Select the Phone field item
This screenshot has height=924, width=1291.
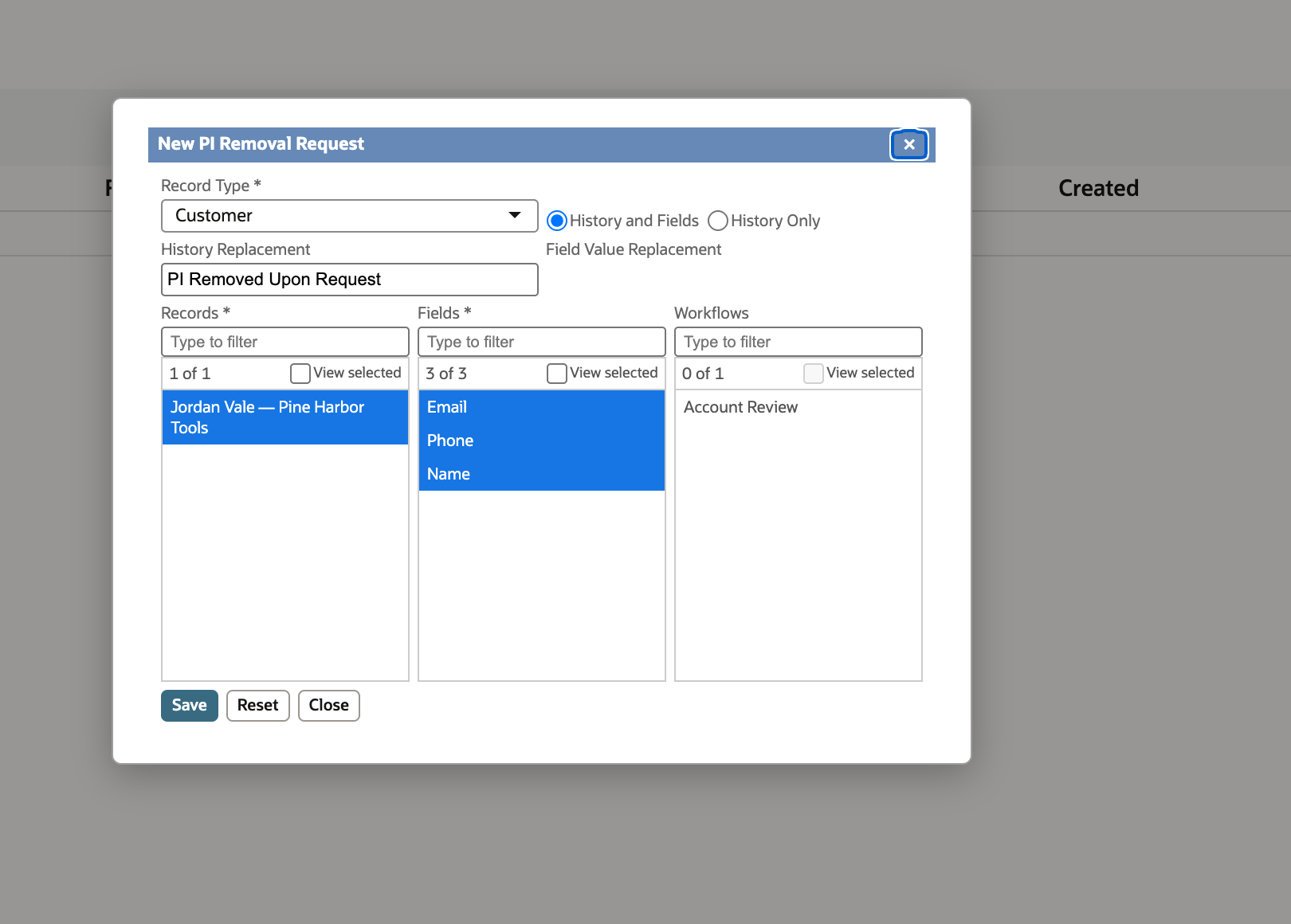tap(542, 440)
